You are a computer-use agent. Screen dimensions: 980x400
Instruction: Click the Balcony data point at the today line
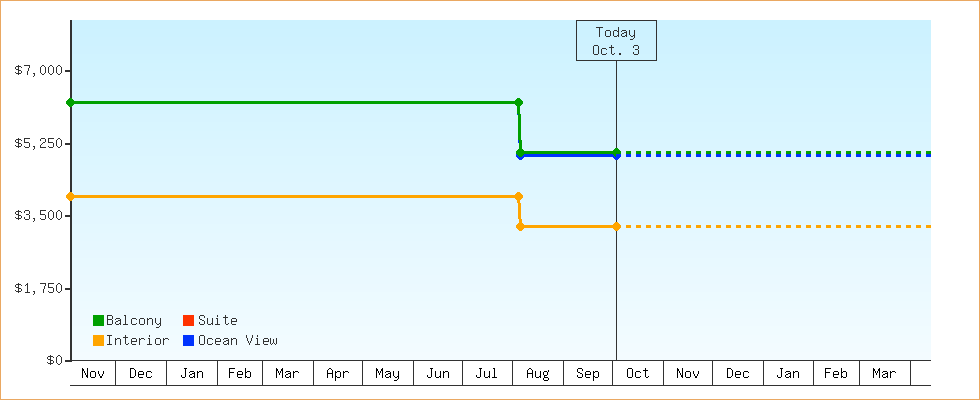point(616,152)
